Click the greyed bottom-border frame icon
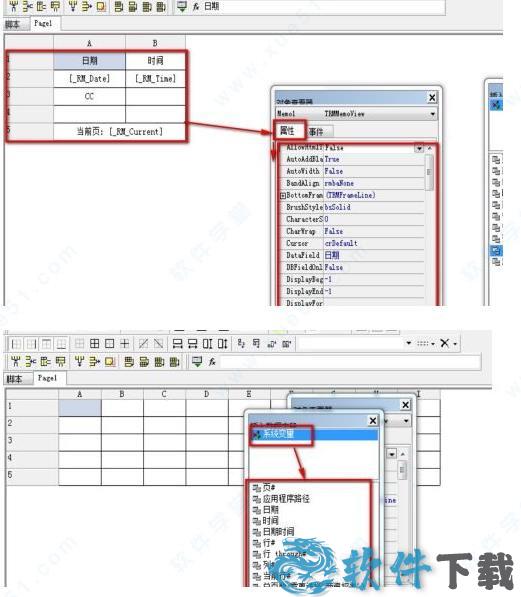Image resolution: width=521 pixels, height=597 pixels. click(61, 344)
